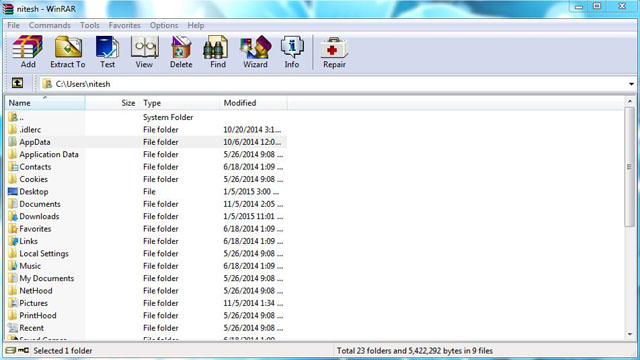Screen dimensions: 640x360
Task: Click the View file toolbar icon
Action: pos(144,52)
